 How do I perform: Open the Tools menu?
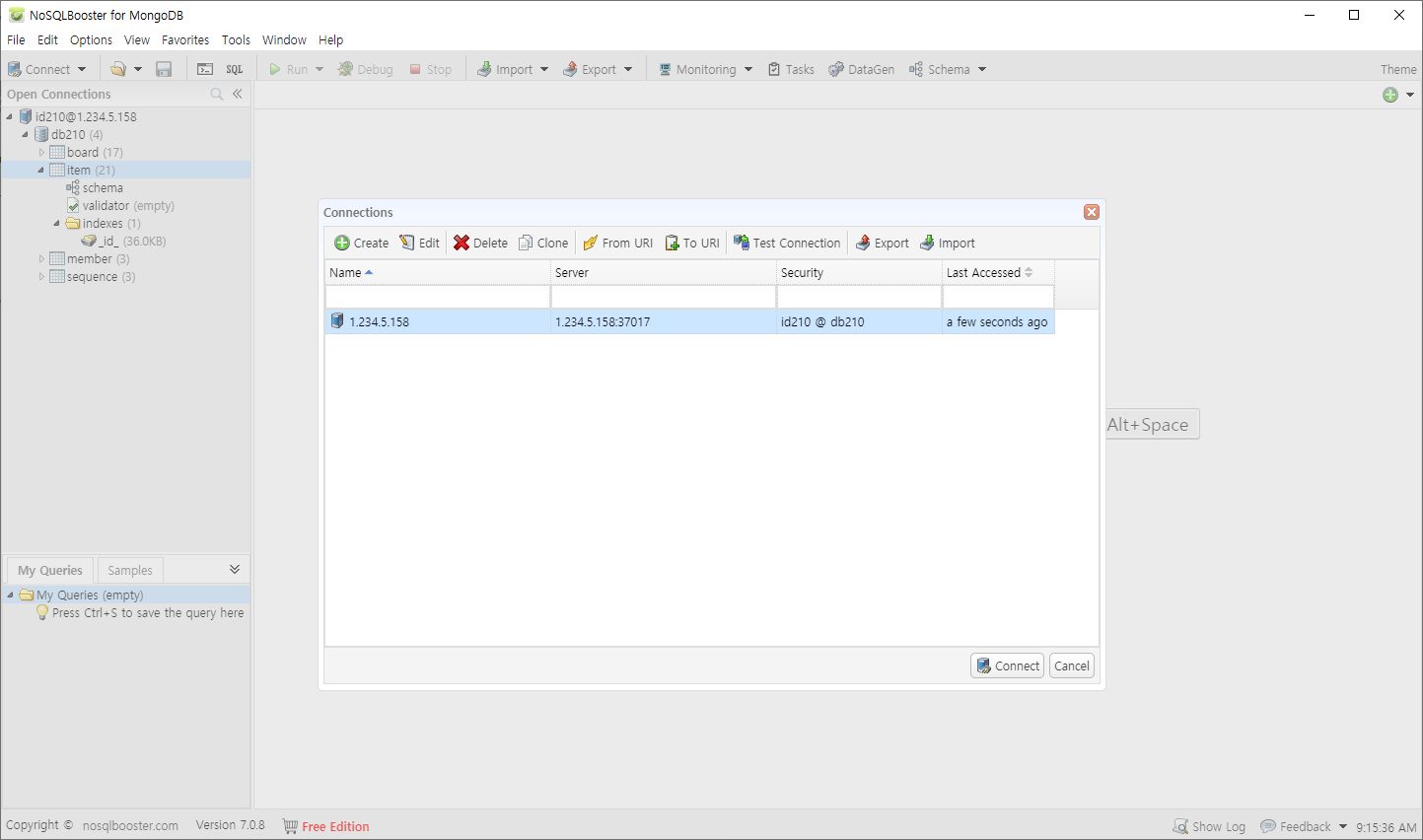coord(236,39)
